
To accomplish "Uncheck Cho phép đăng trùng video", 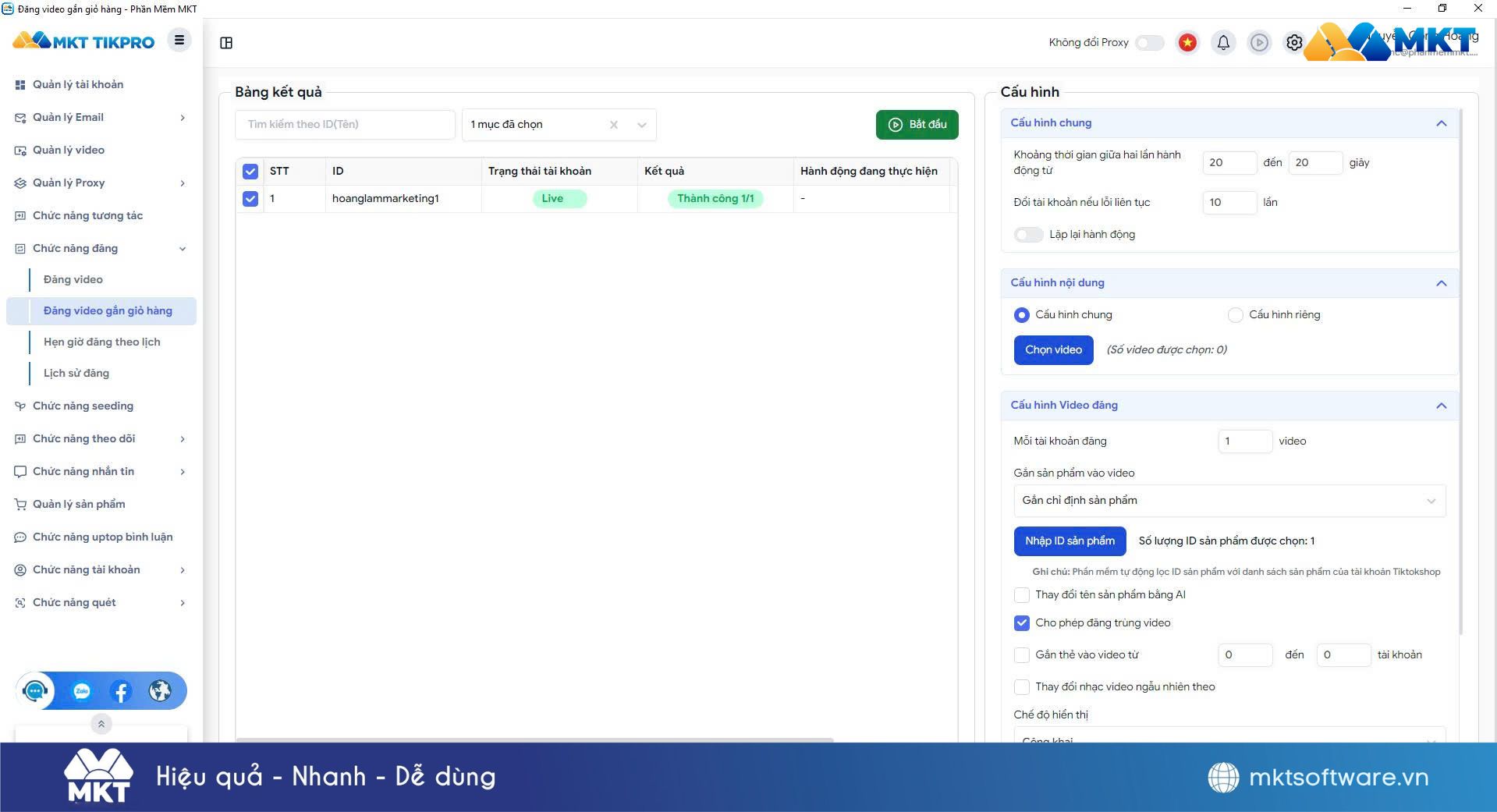I will click(x=1022, y=623).
